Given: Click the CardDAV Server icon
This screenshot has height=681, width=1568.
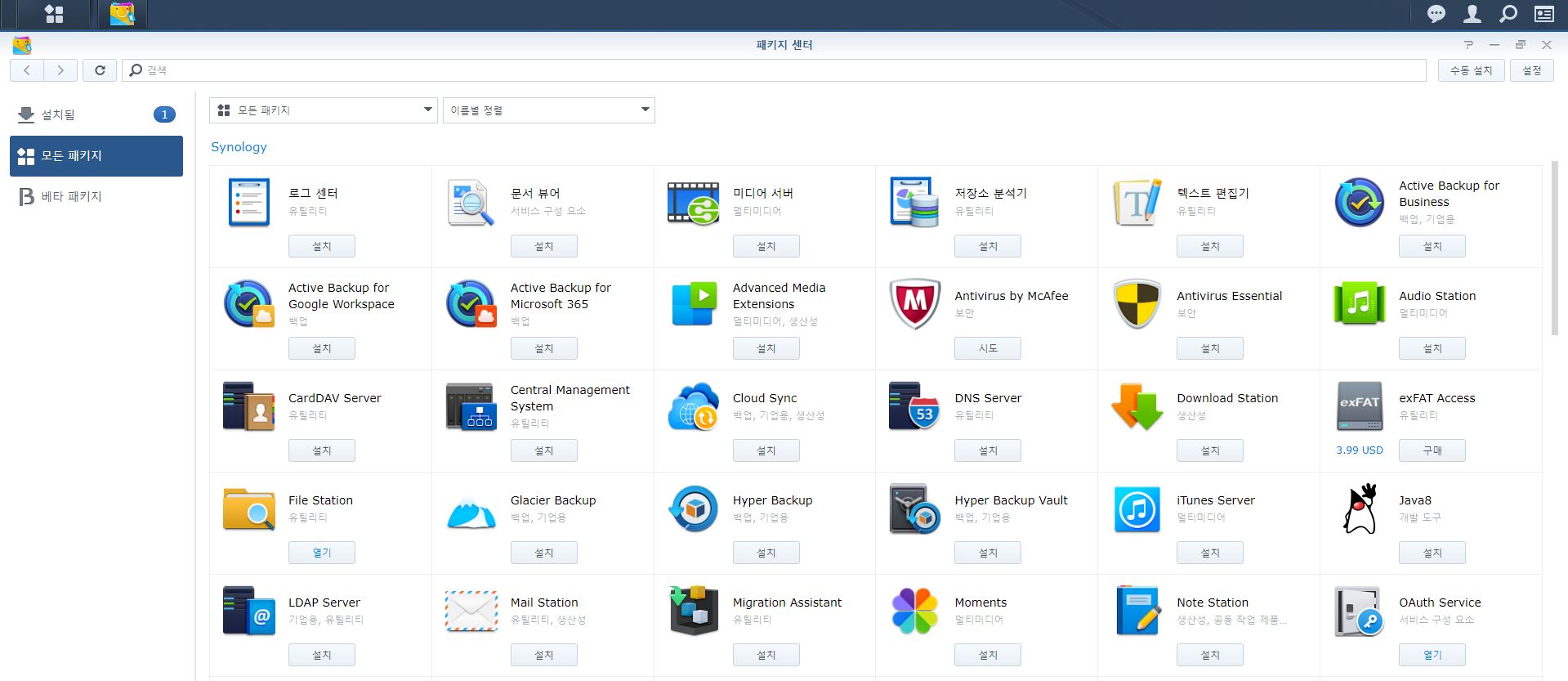Looking at the screenshot, I should click(249, 406).
